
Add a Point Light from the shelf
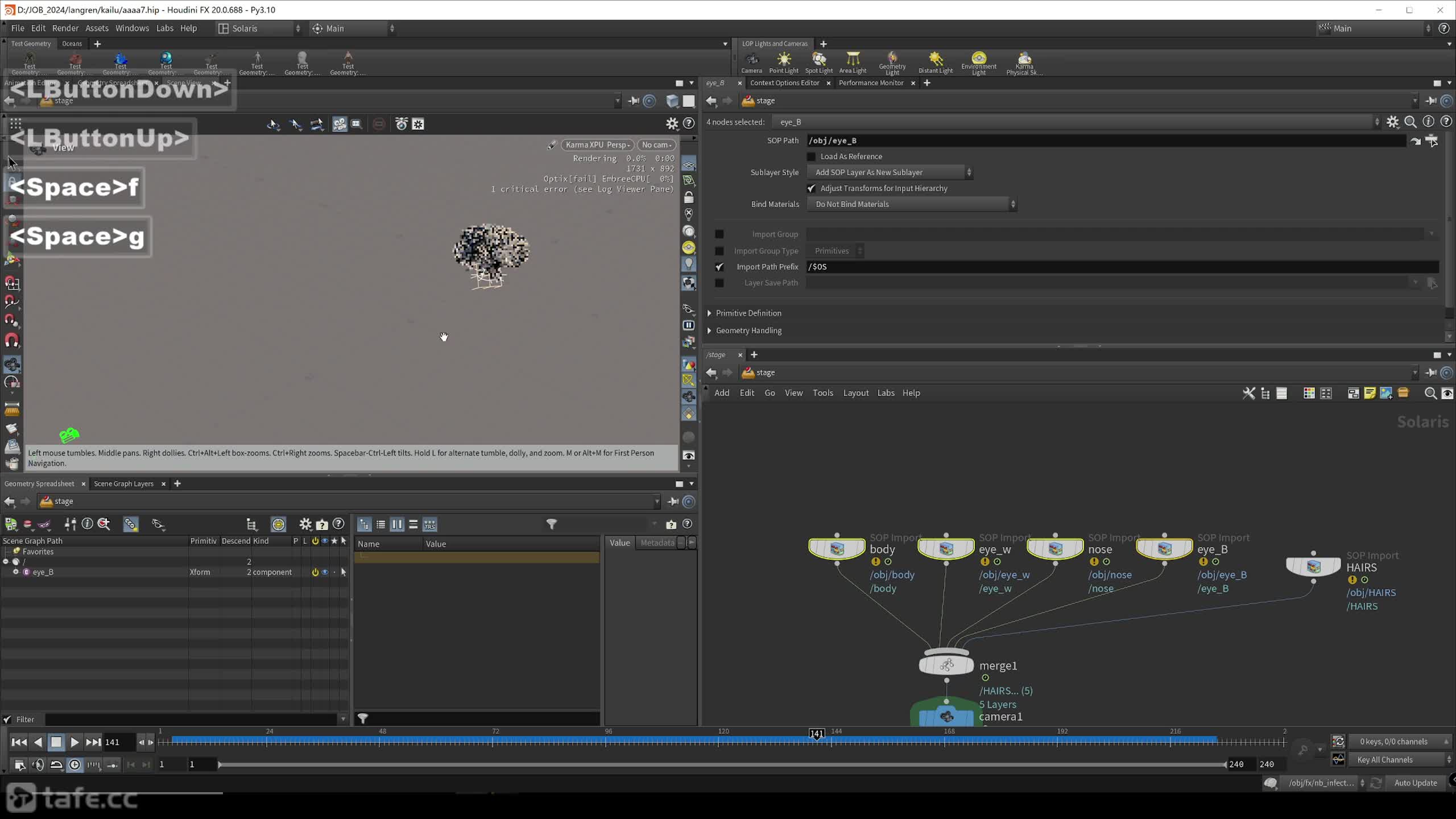coord(784,63)
